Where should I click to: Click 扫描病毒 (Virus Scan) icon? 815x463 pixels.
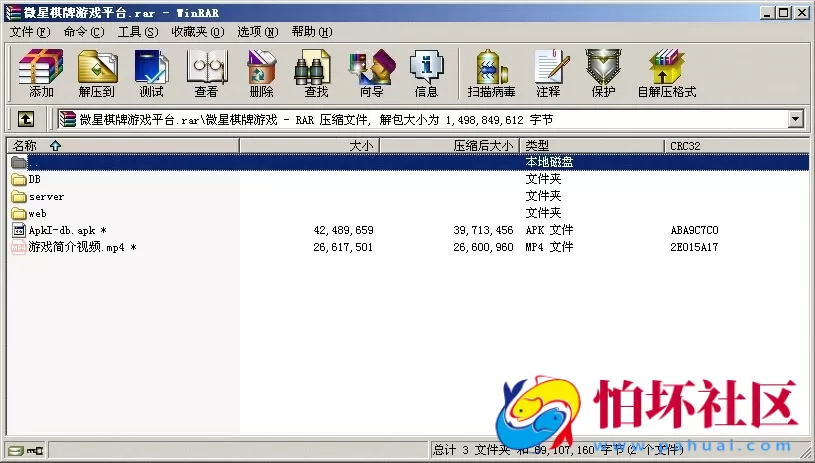point(491,73)
